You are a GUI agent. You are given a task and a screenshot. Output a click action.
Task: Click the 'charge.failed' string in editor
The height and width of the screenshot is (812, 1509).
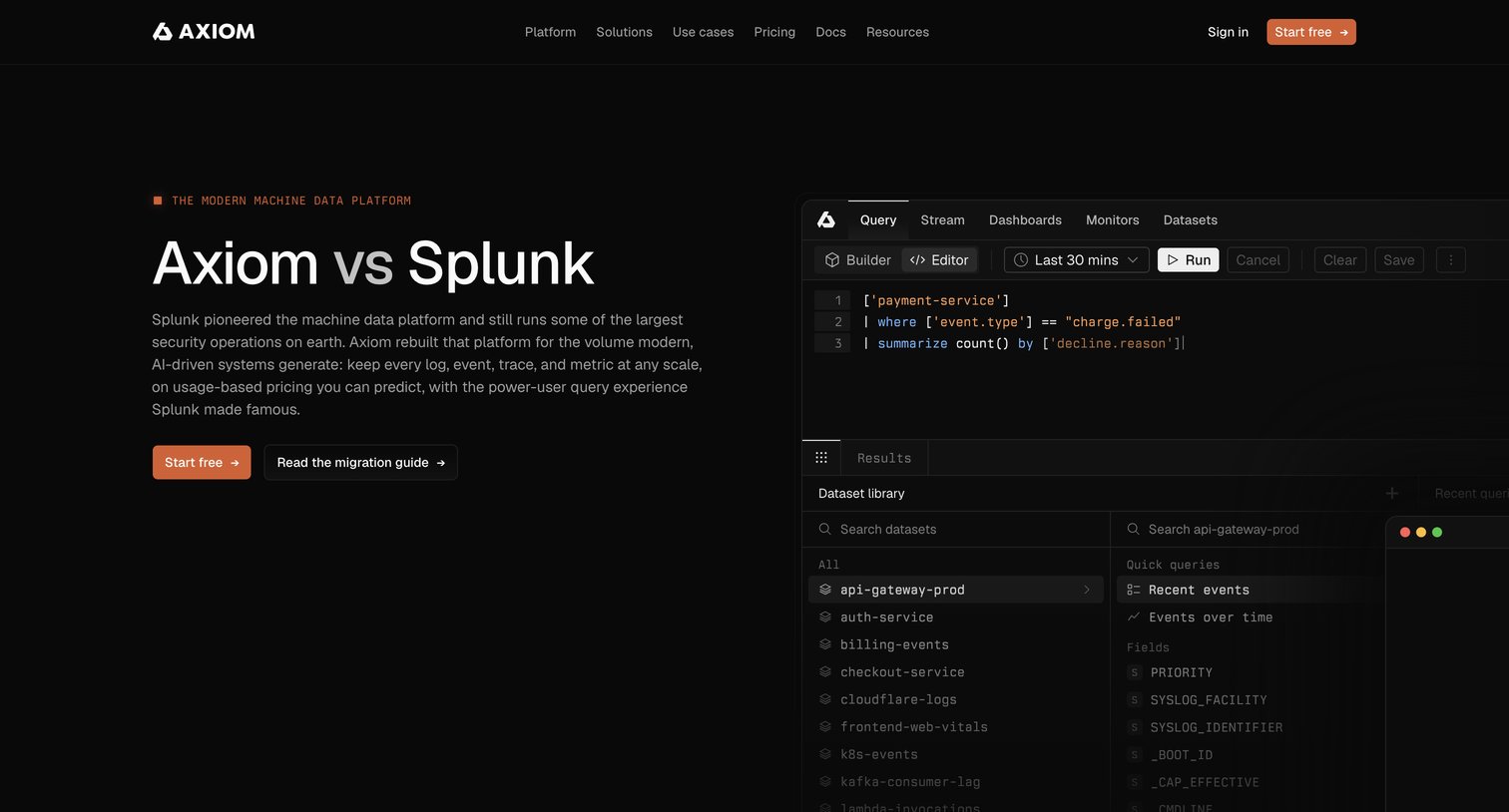pyautogui.click(x=1123, y=322)
